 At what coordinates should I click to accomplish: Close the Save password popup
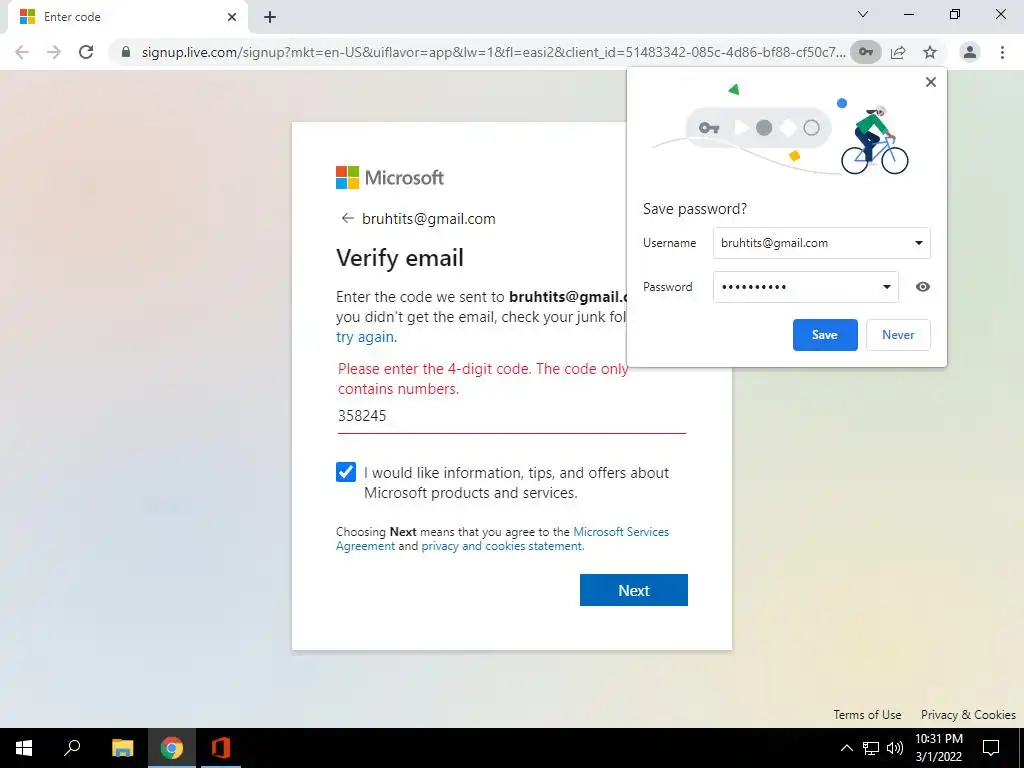(x=931, y=82)
